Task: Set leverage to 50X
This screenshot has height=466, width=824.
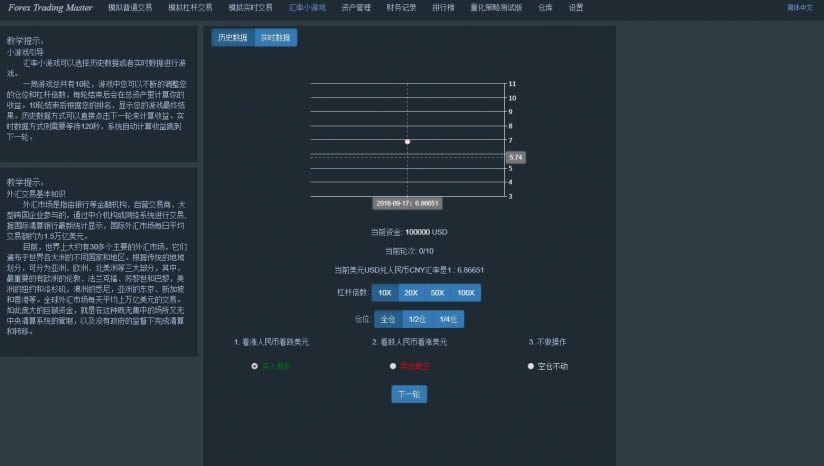Action: pyautogui.click(x=438, y=293)
